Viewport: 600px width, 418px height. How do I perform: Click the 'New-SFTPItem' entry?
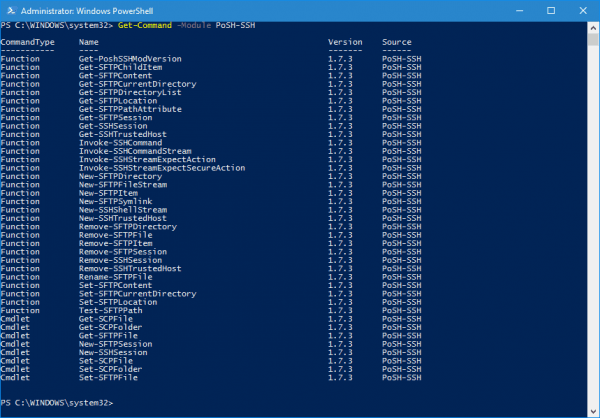(x=108, y=193)
